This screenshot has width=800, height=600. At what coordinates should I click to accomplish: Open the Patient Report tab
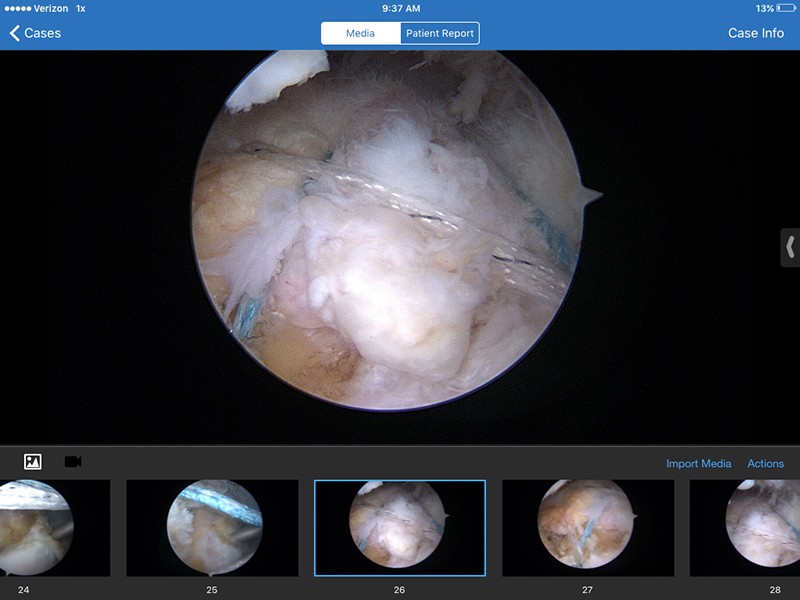coord(440,33)
